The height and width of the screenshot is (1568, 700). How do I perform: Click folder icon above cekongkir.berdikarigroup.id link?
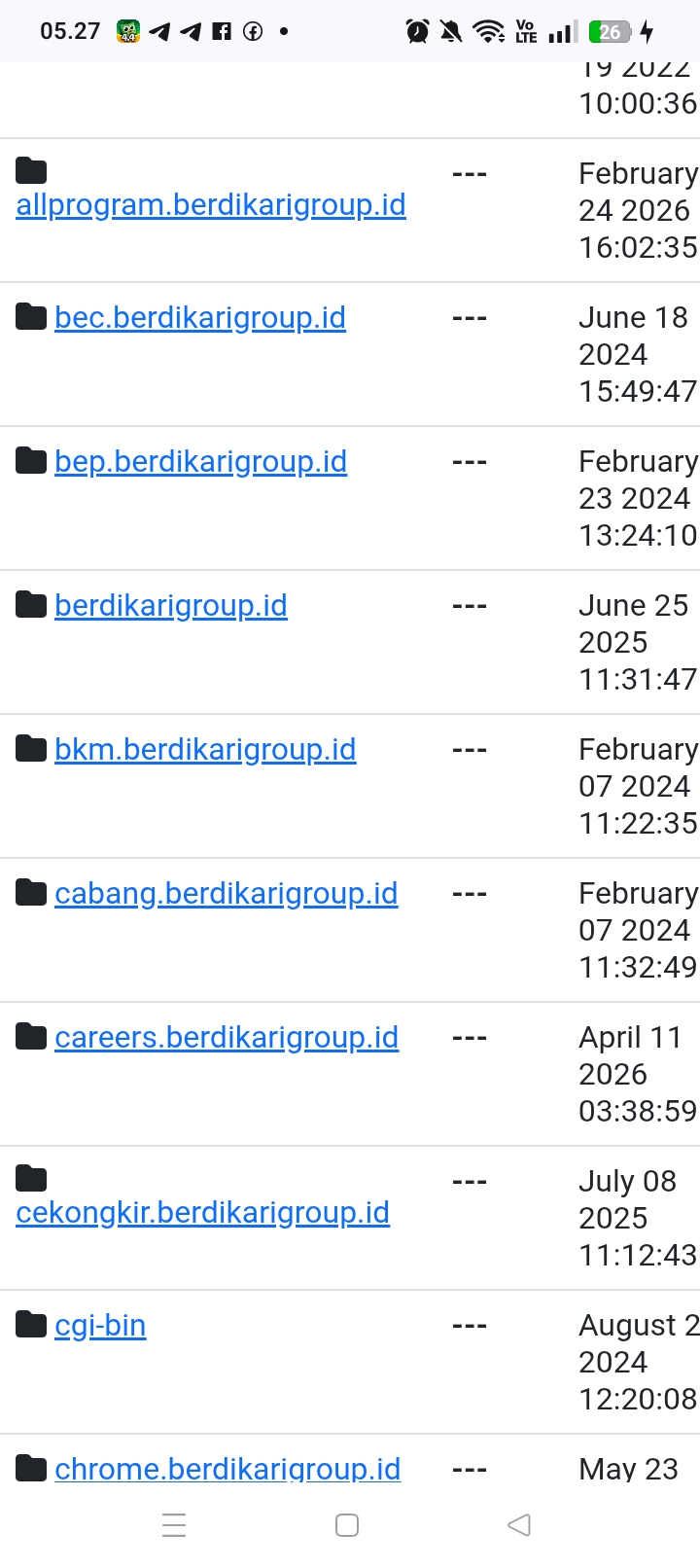pyautogui.click(x=31, y=1179)
